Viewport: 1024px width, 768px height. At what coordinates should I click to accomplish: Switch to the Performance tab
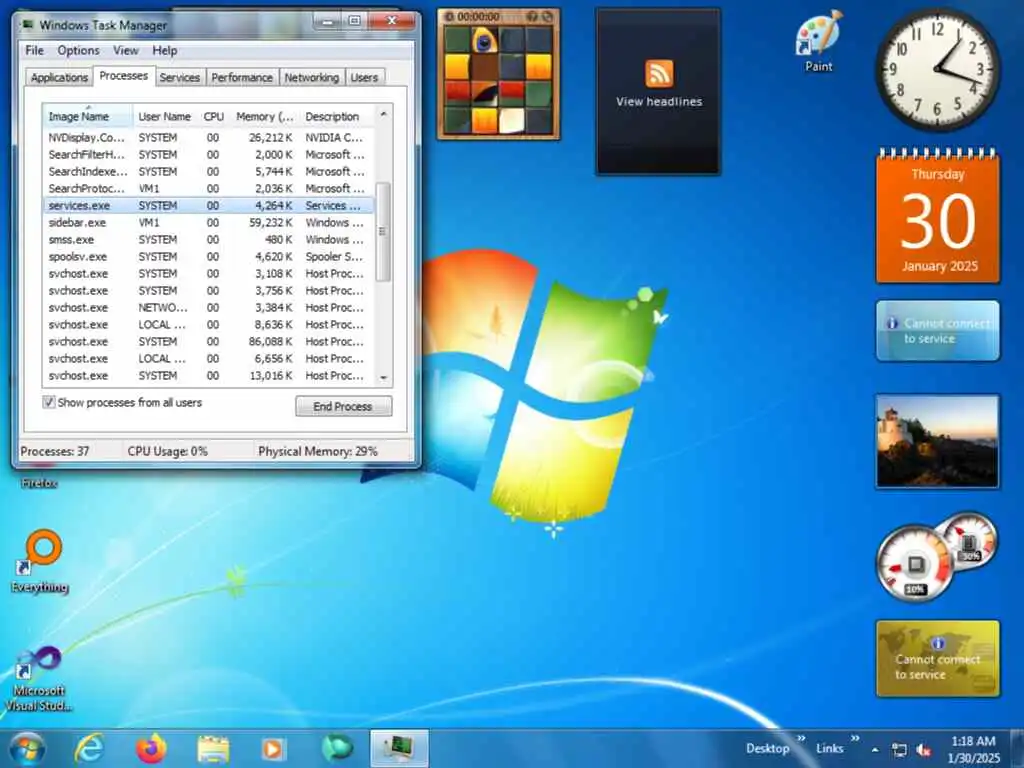[242, 77]
